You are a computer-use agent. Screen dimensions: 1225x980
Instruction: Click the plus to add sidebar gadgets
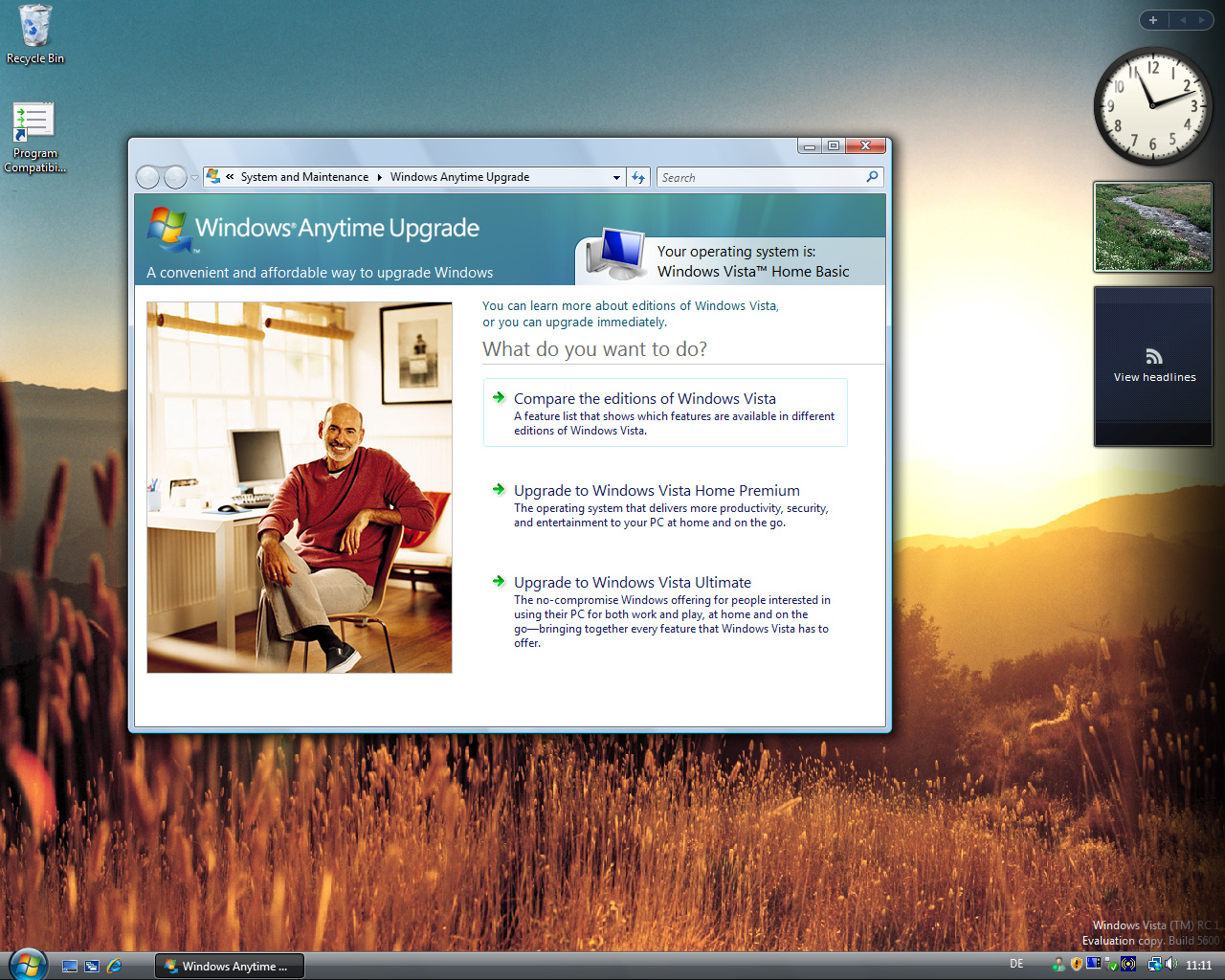(1153, 20)
